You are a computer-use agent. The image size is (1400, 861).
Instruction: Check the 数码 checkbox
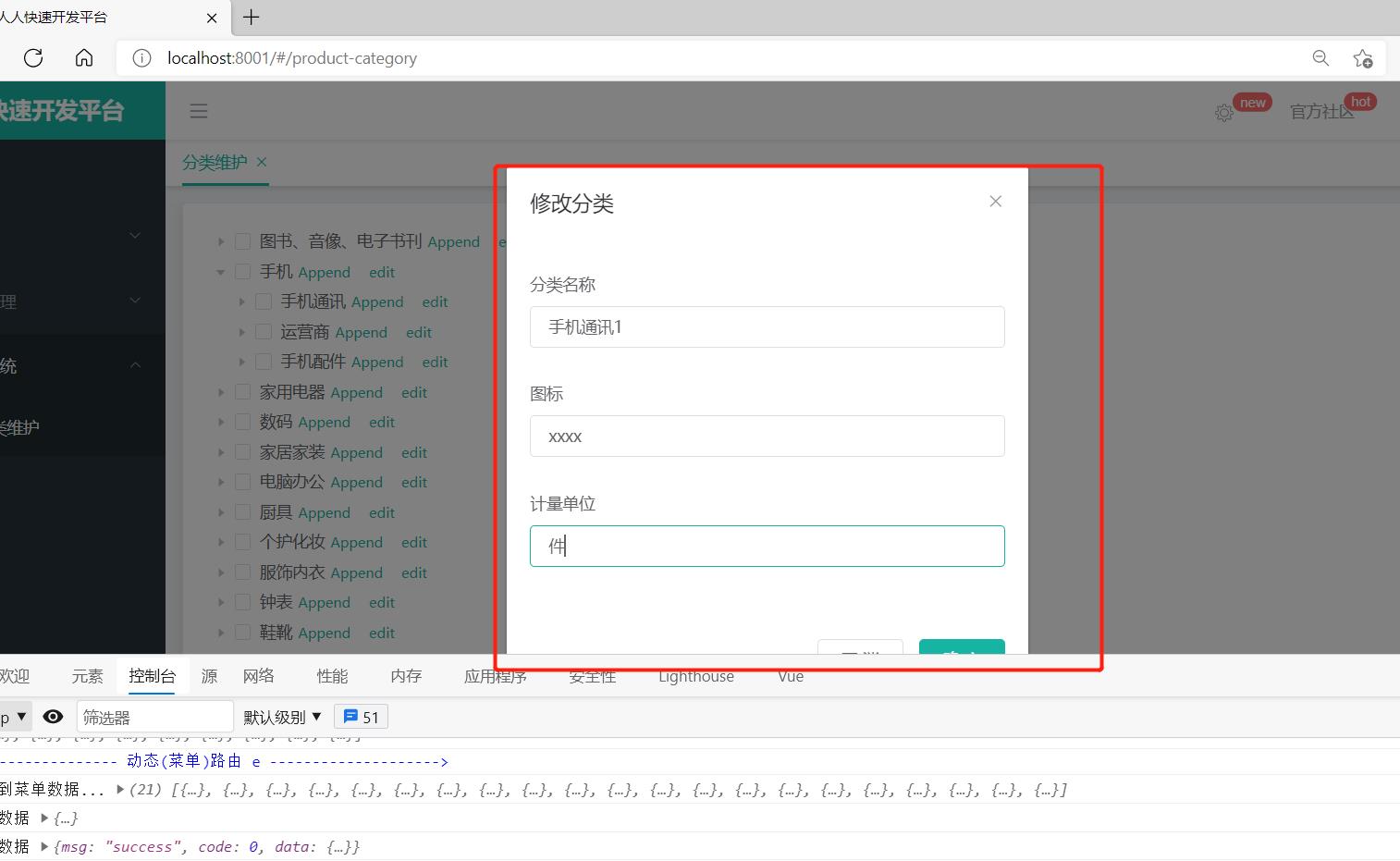click(x=243, y=422)
